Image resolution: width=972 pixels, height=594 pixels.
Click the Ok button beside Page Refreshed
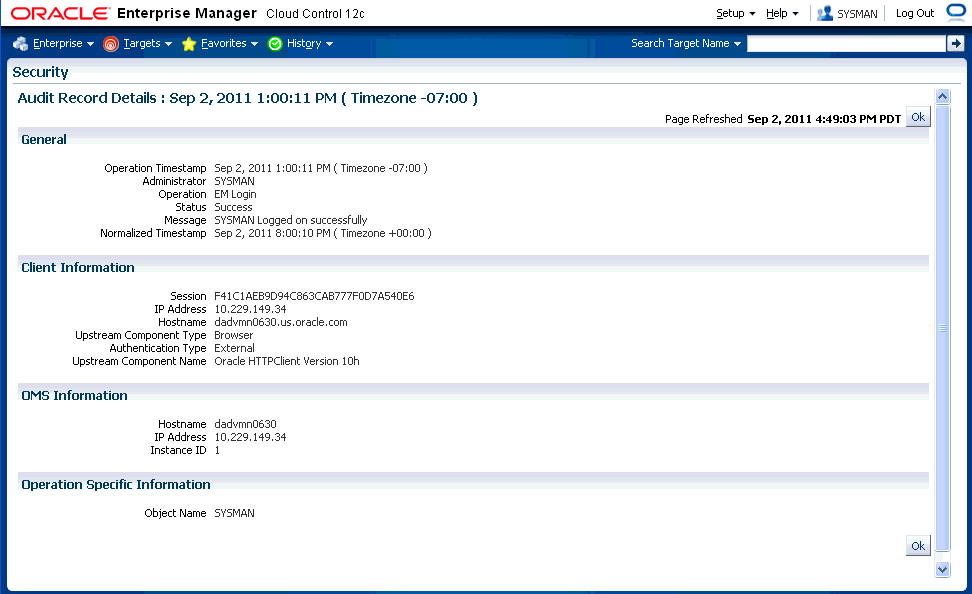click(x=918, y=117)
